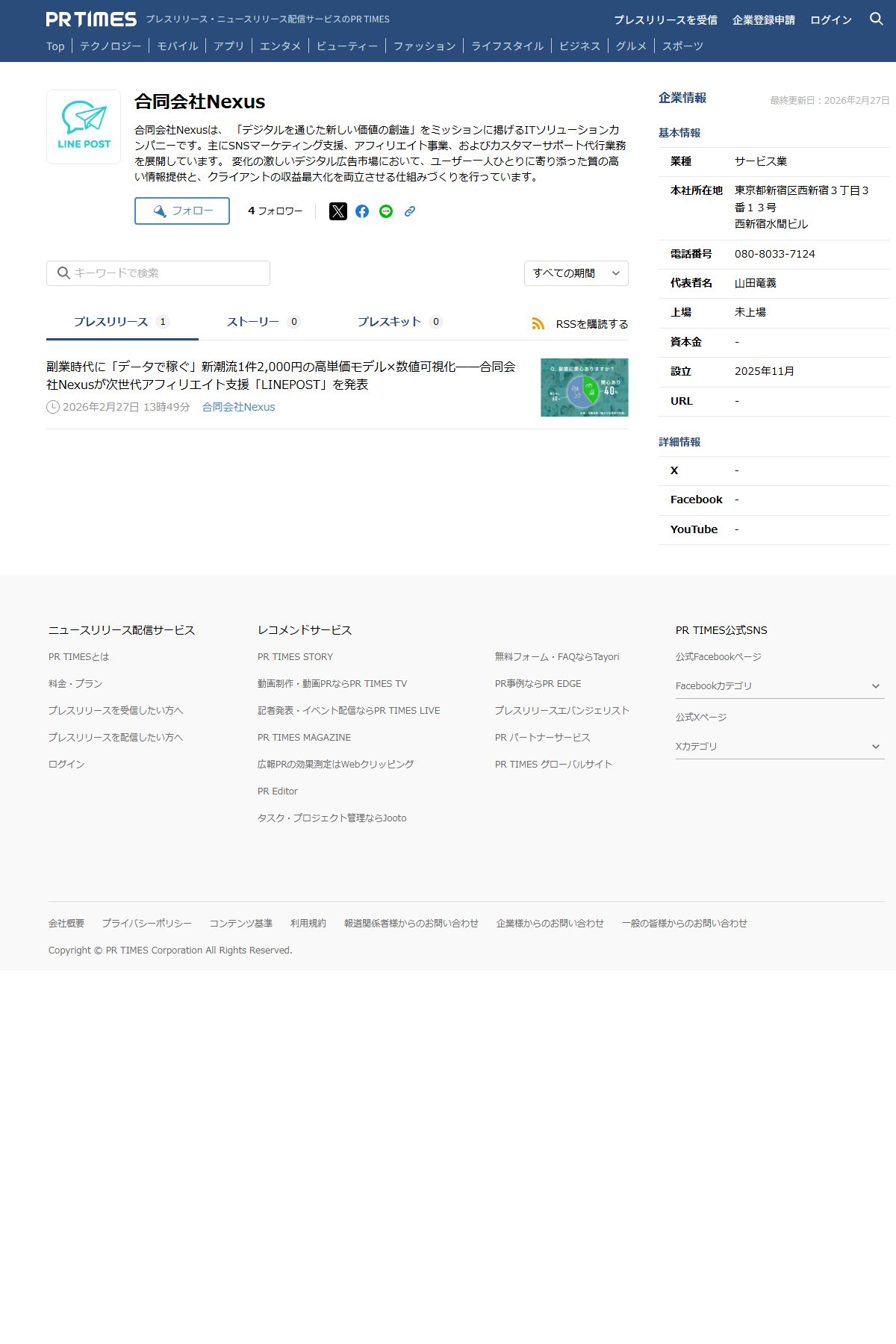Open the ビューティー category
The width and height of the screenshot is (896, 1344).
[347, 46]
